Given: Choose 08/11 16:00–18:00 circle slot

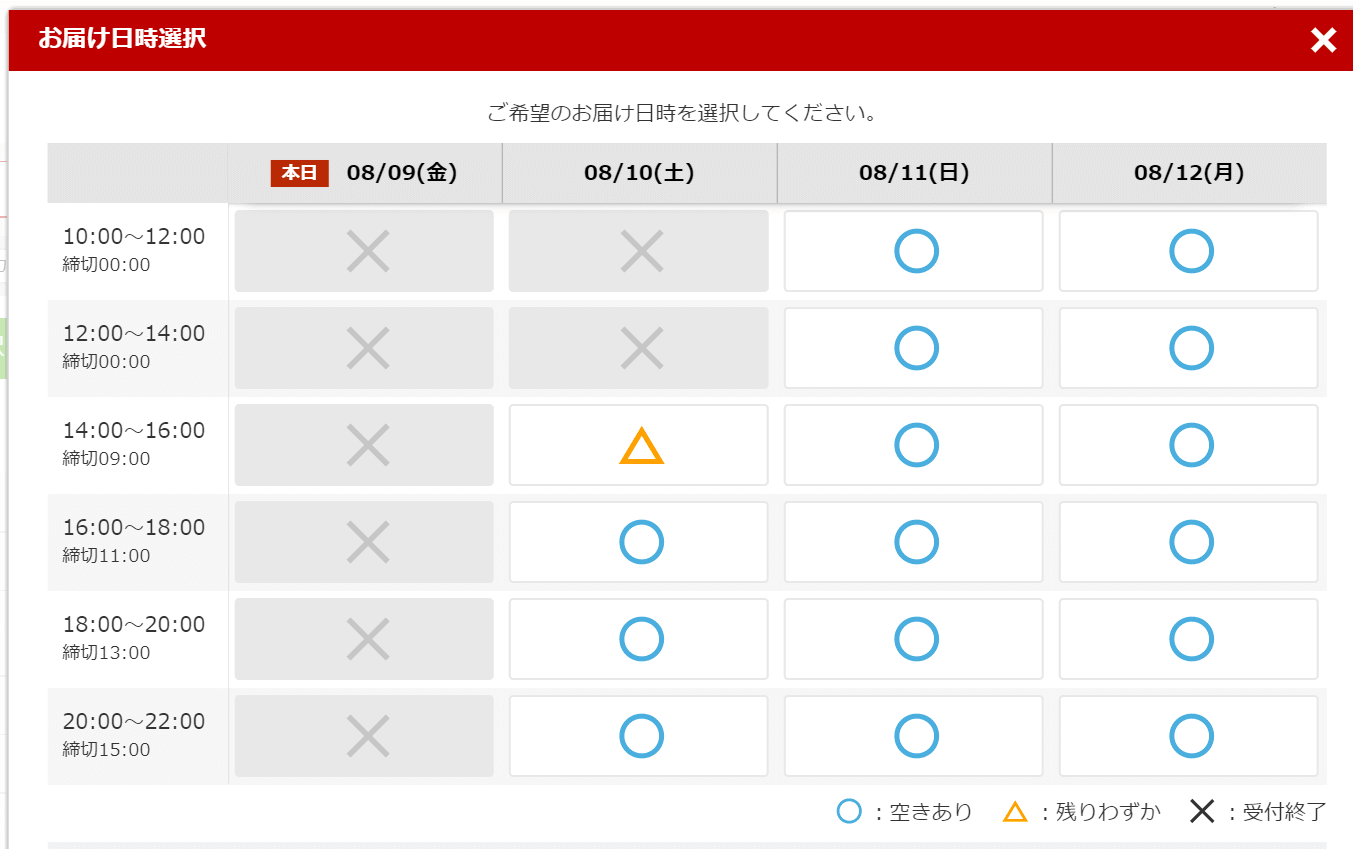Looking at the screenshot, I should coord(915,542).
